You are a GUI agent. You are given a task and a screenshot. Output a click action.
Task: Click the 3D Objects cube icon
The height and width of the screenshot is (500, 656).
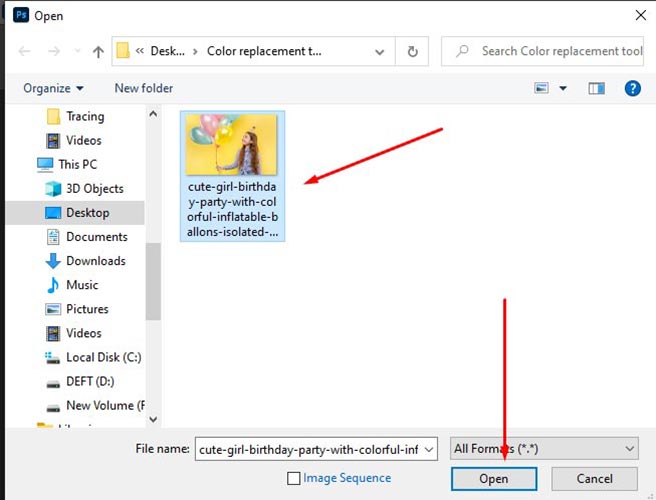pos(53,189)
